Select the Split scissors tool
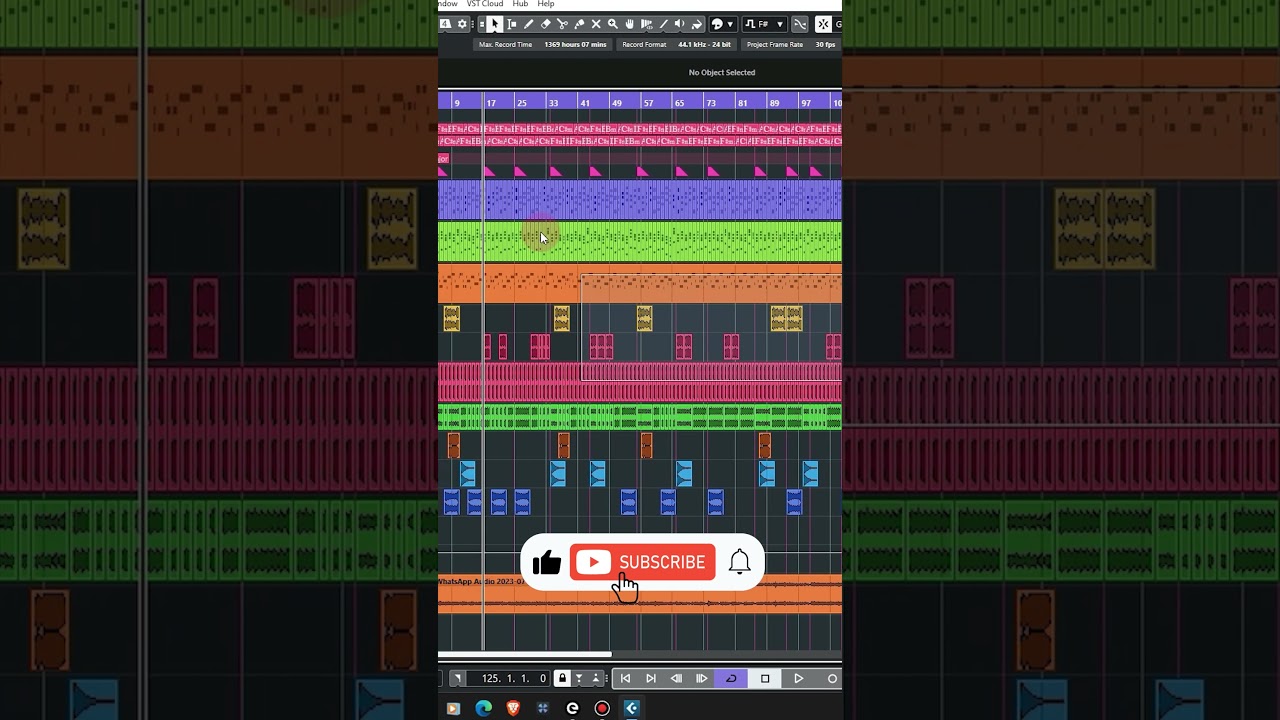This screenshot has width=1280, height=720. (x=563, y=24)
